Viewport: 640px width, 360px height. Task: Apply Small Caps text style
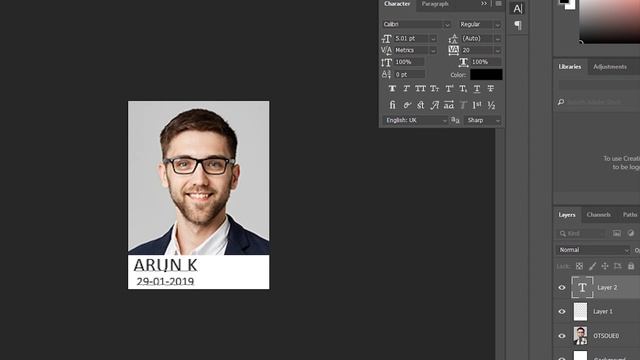click(x=434, y=89)
